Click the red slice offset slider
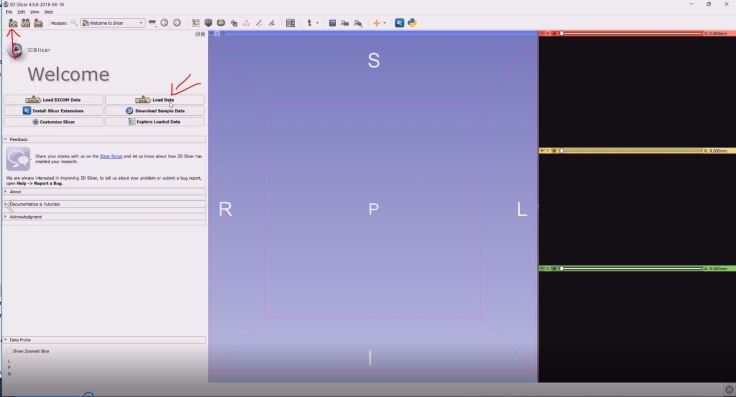Image resolution: width=736 pixels, height=397 pixels. 631,33
